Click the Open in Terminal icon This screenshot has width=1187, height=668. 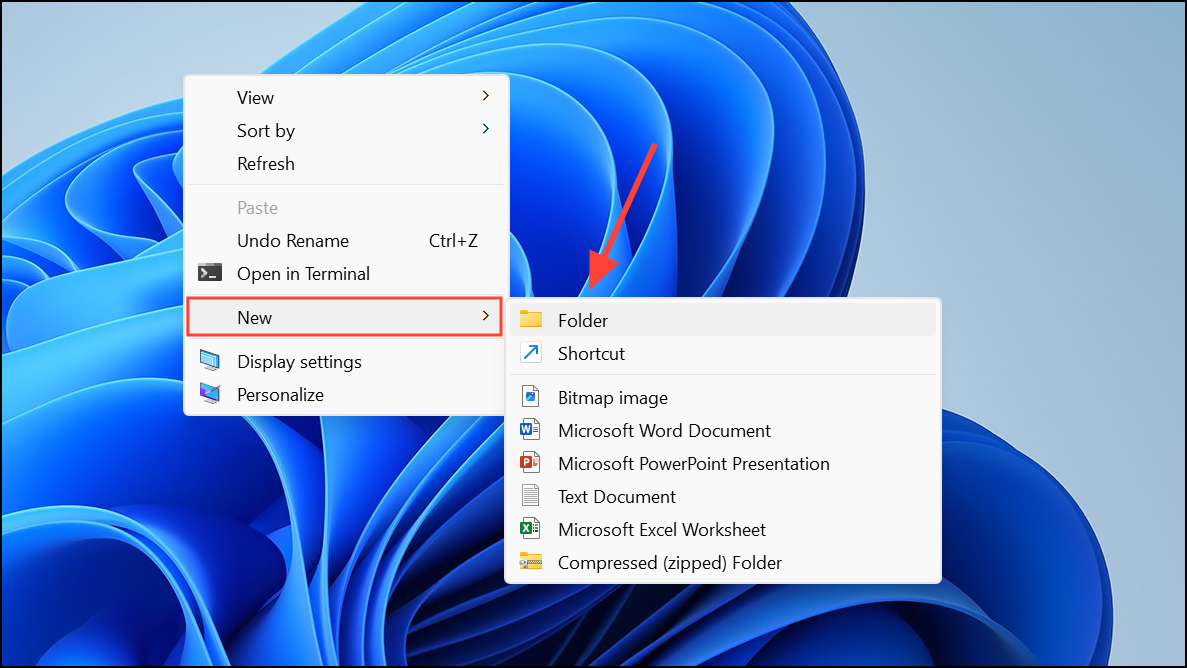coord(210,273)
